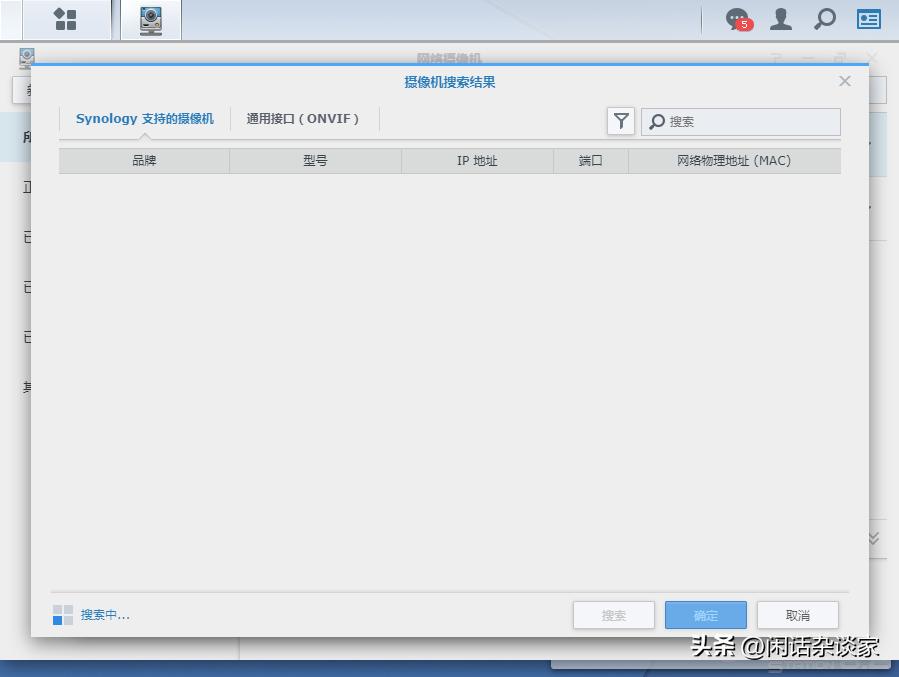Open DSM search with the magnifier icon
The height and width of the screenshot is (677, 899).
pos(824,18)
